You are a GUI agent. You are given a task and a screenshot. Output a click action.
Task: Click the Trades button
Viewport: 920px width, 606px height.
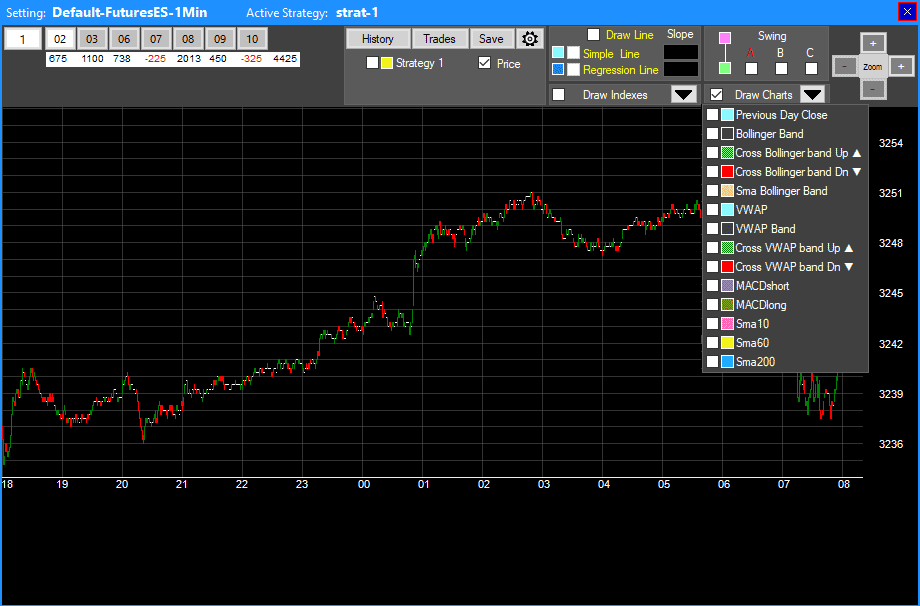pyautogui.click(x=439, y=39)
